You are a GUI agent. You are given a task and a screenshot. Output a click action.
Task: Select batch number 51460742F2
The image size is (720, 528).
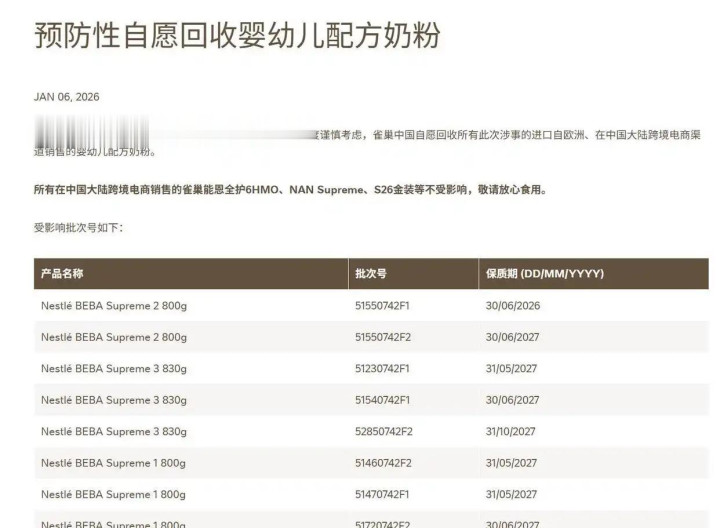coord(383,463)
